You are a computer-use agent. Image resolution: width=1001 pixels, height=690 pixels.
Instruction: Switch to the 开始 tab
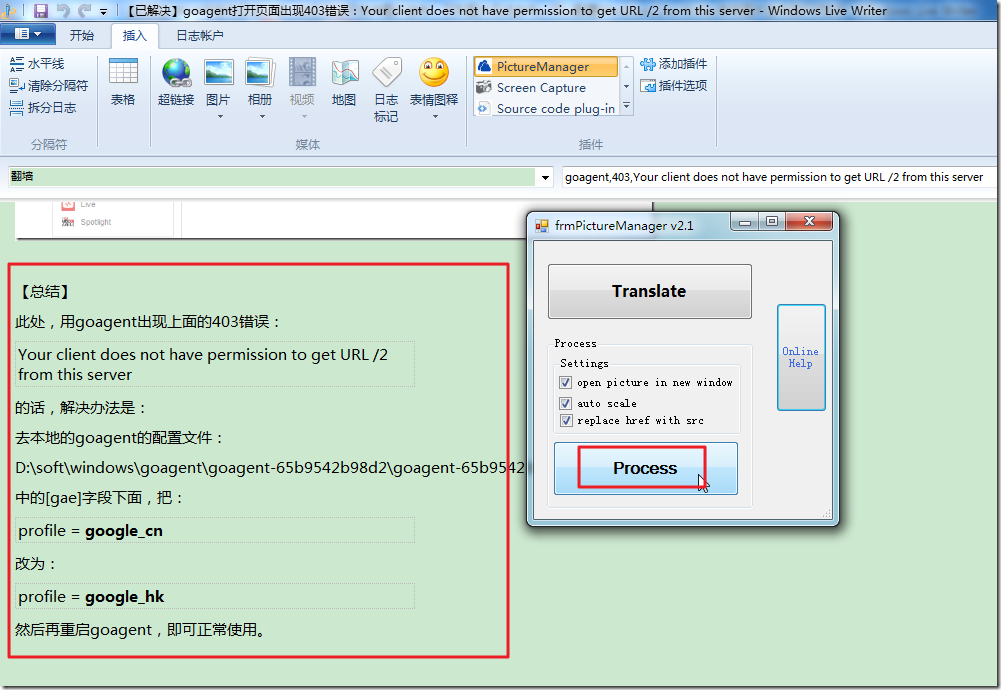coord(82,36)
